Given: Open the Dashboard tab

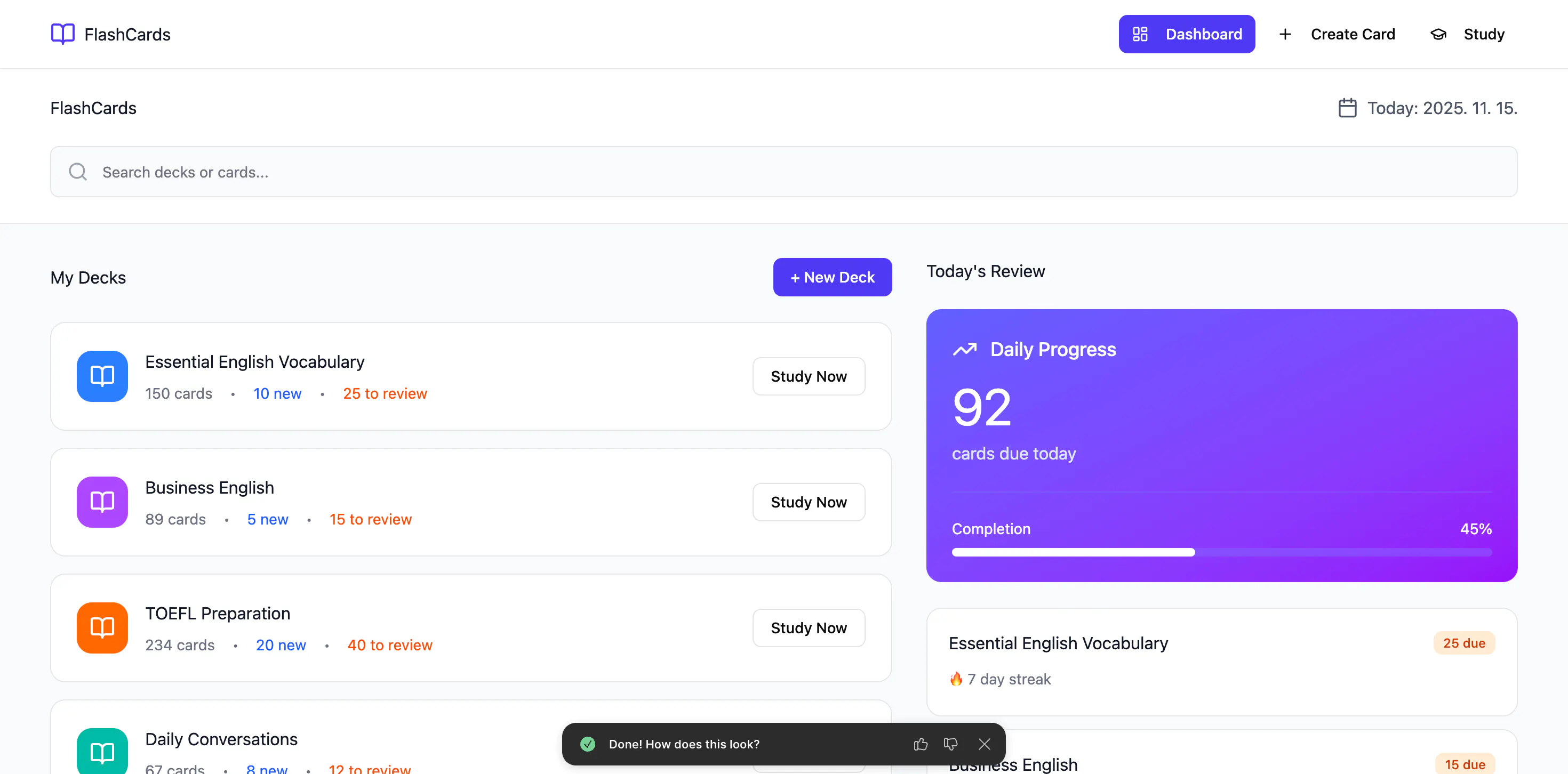Looking at the screenshot, I should click(1186, 34).
